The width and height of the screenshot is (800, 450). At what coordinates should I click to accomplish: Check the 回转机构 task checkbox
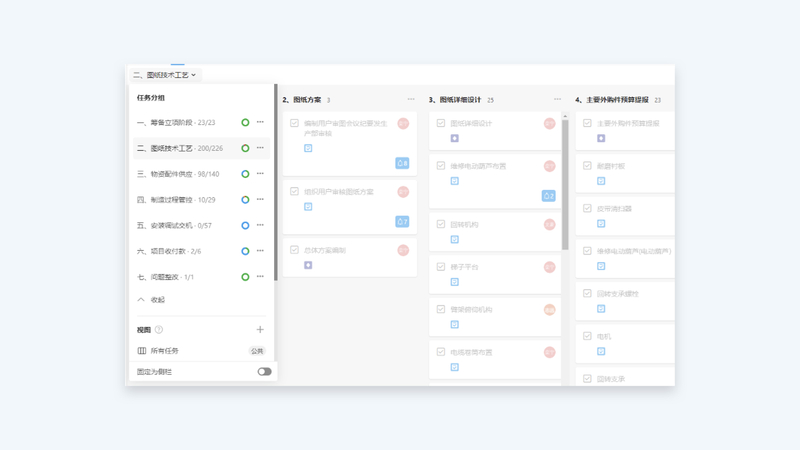[x=441, y=225]
